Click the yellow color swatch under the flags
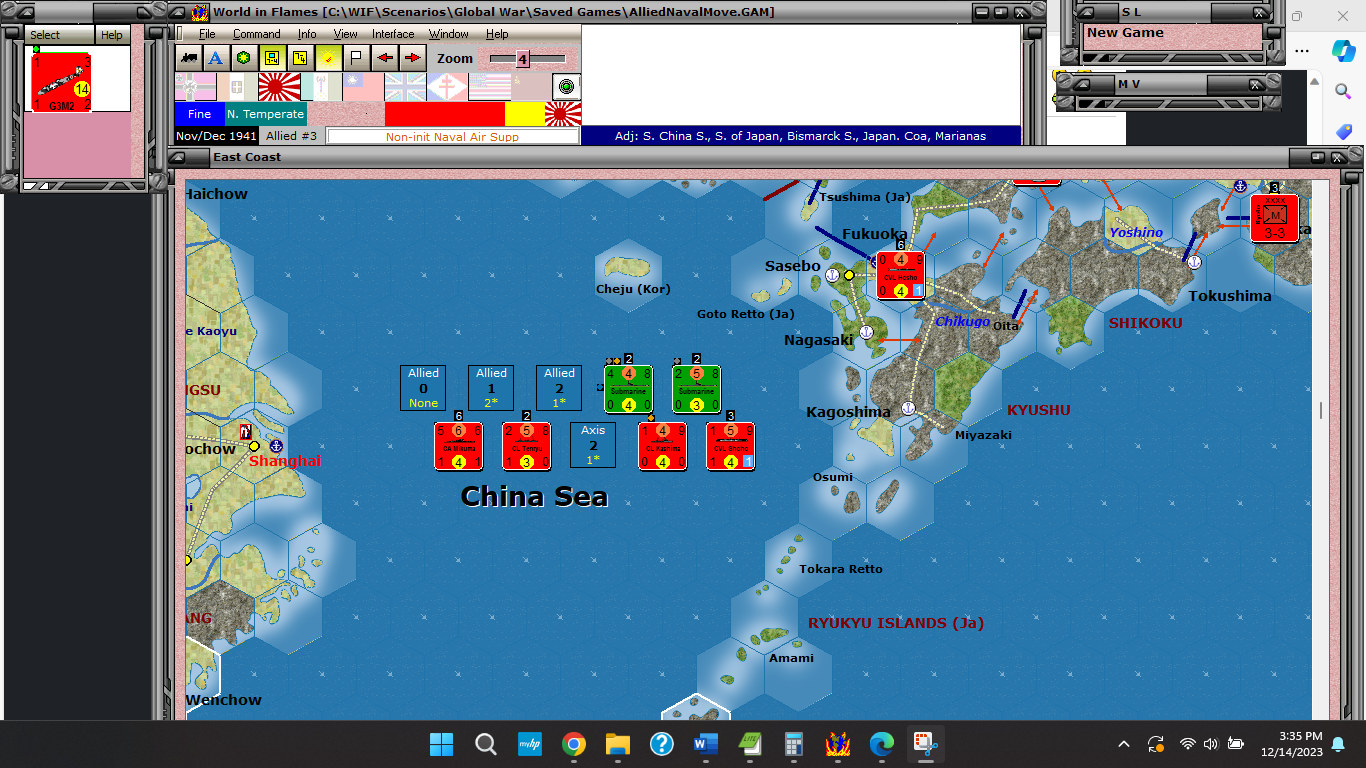This screenshot has height=768, width=1366. click(524, 114)
